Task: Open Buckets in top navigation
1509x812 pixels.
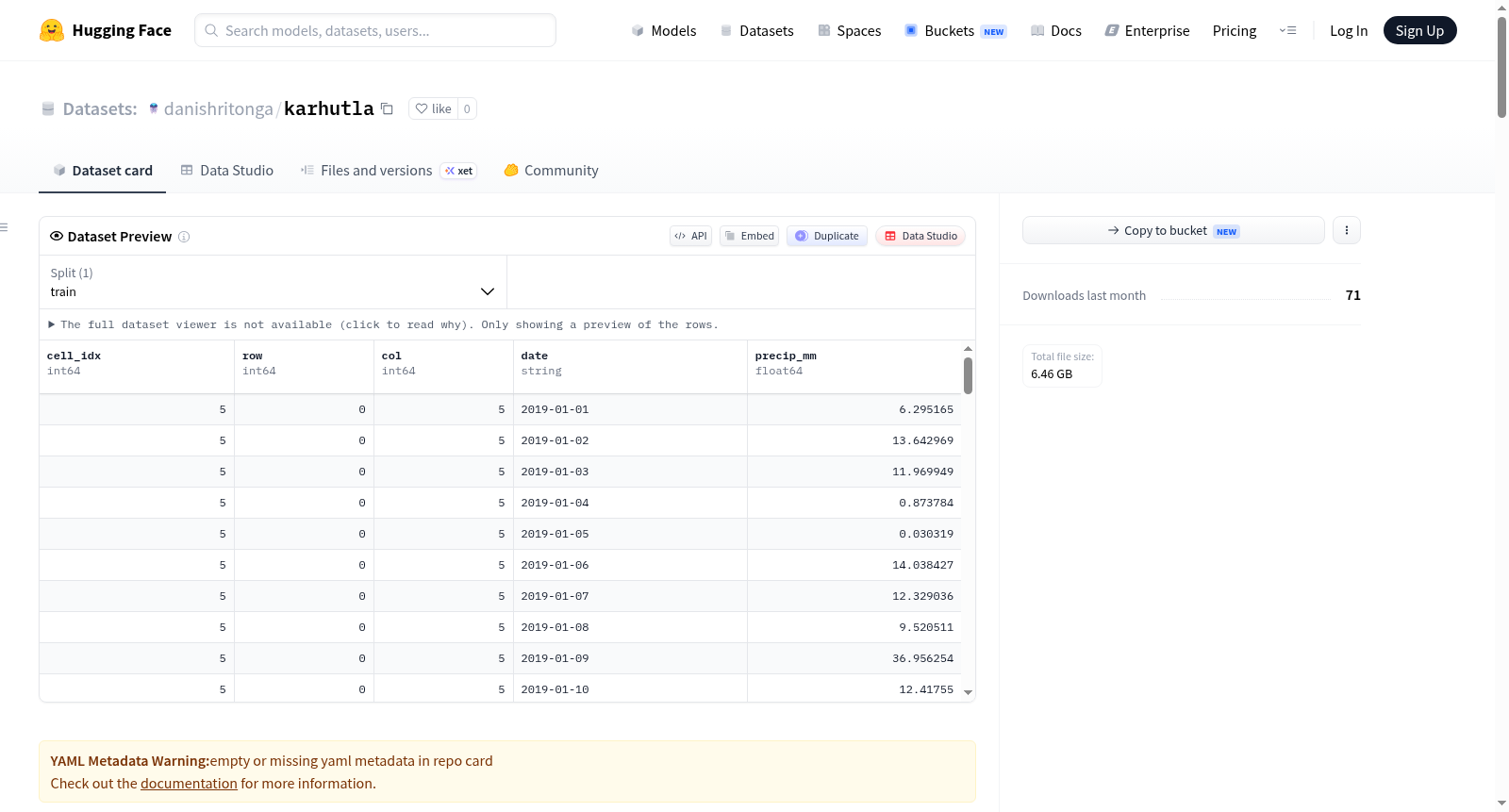Action: click(955, 30)
